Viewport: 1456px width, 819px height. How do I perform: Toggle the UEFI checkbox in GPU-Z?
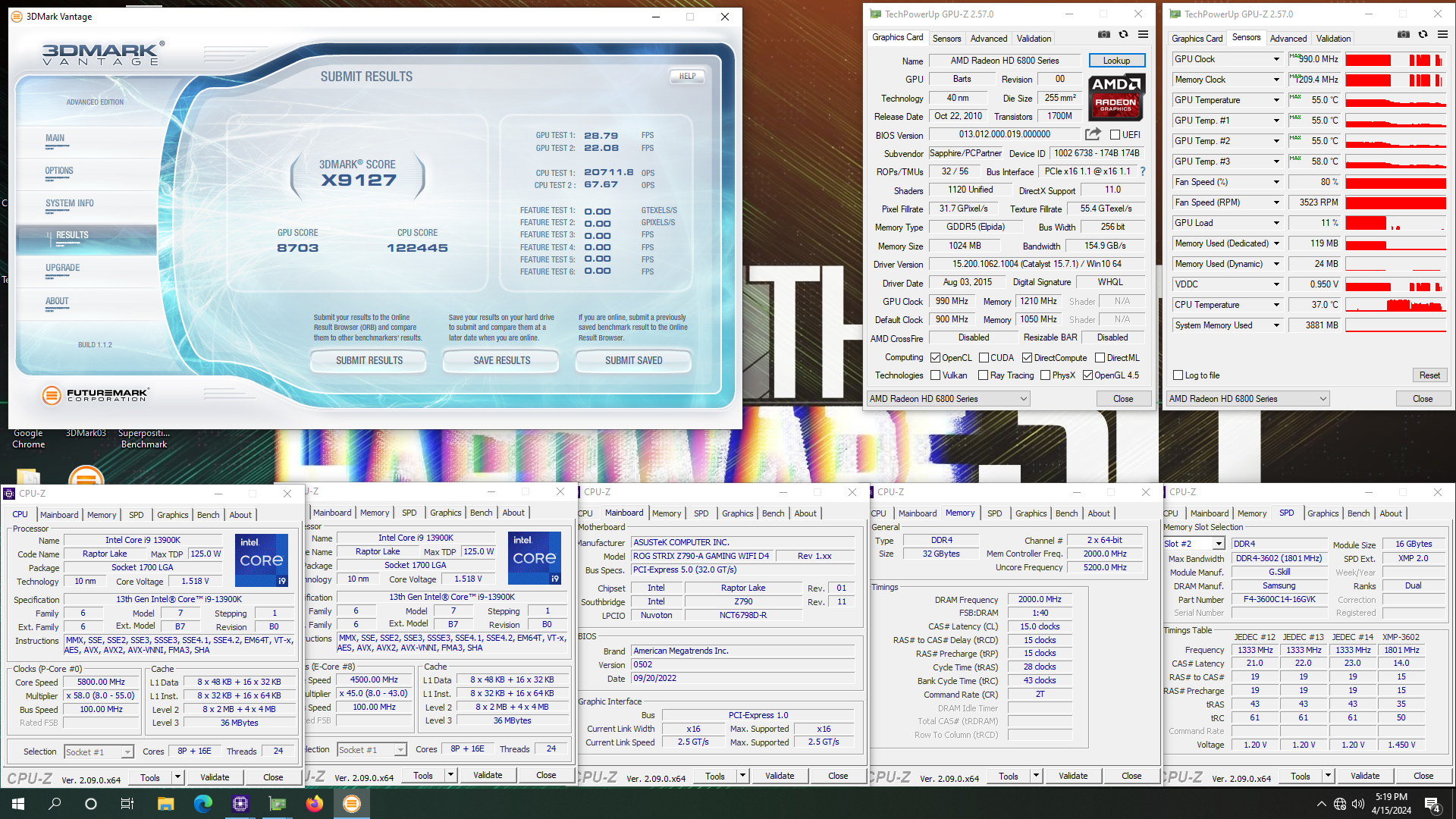pos(1115,135)
